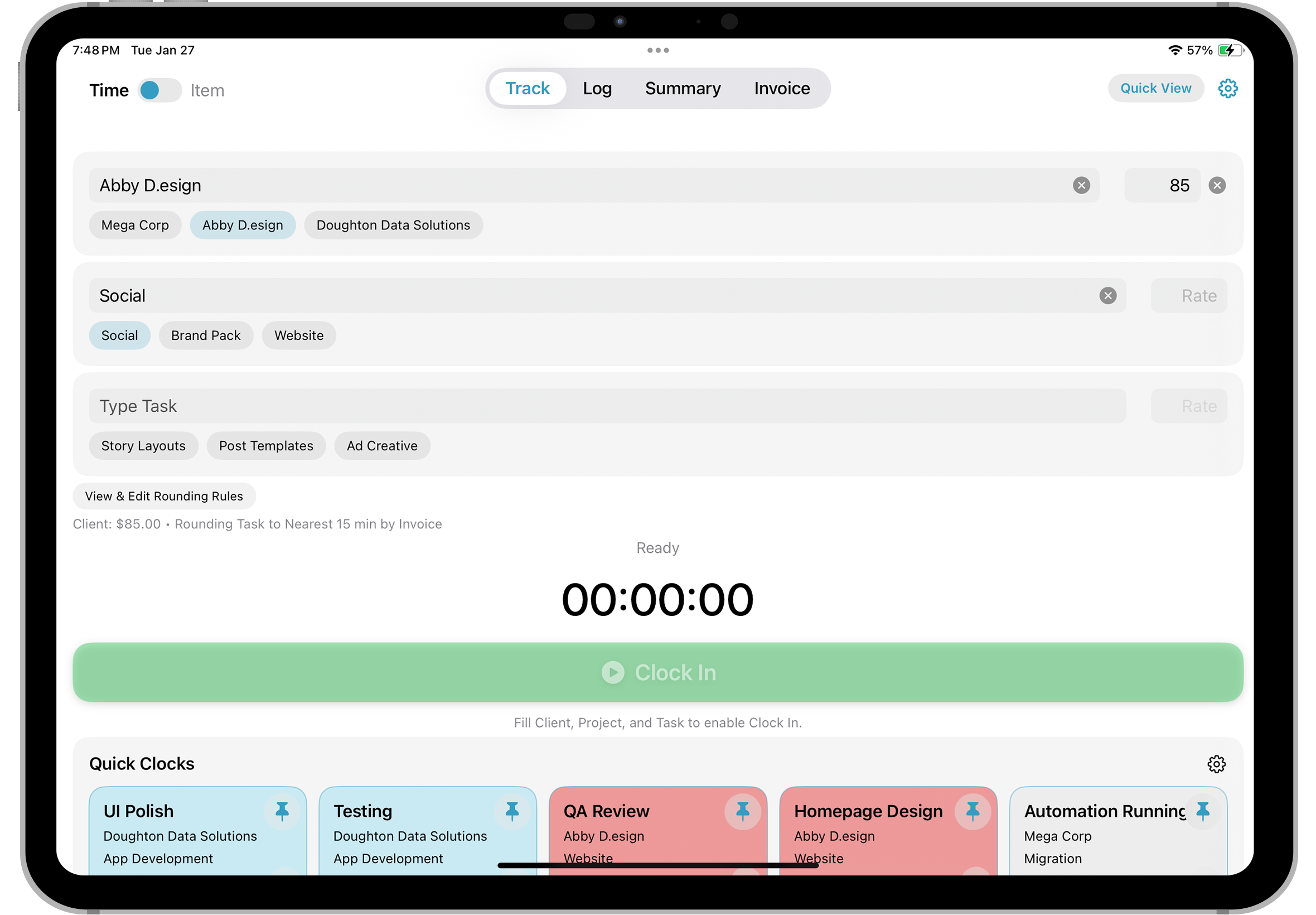The height and width of the screenshot is (915, 1316).
Task: Clear the 85 hourly rate value
Action: 1217,185
